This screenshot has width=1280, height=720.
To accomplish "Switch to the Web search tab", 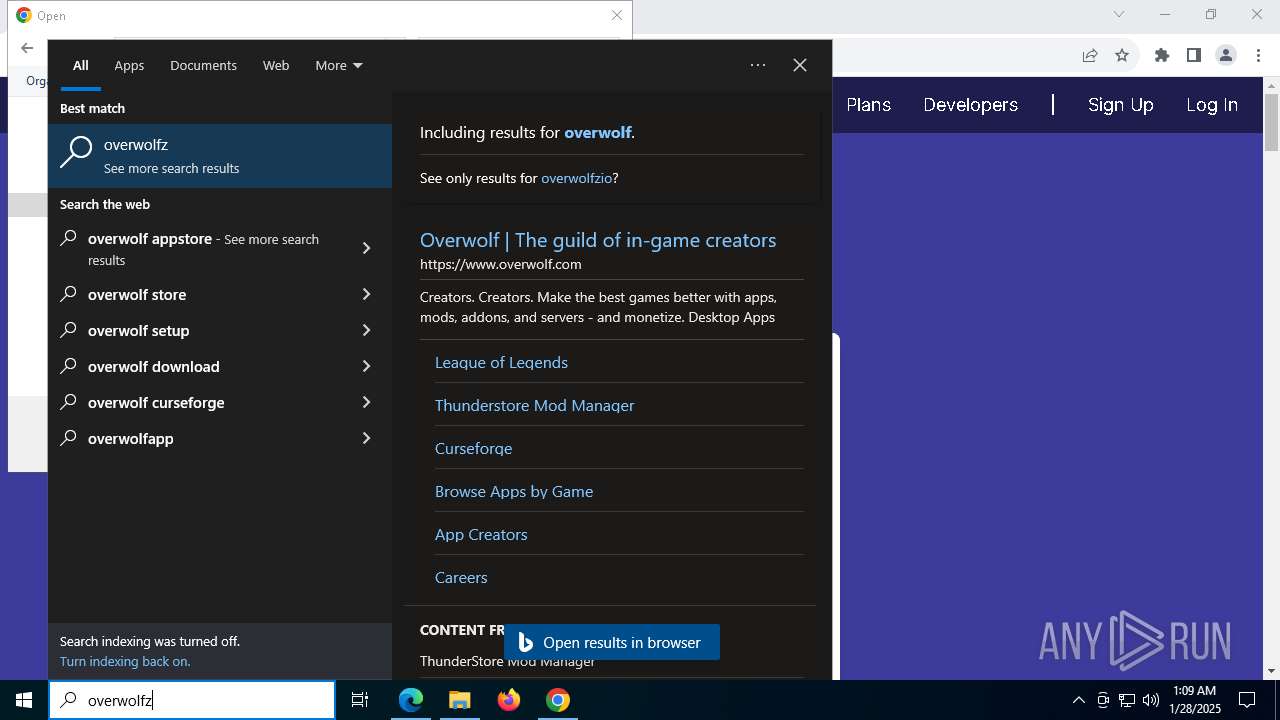I will tap(276, 65).
